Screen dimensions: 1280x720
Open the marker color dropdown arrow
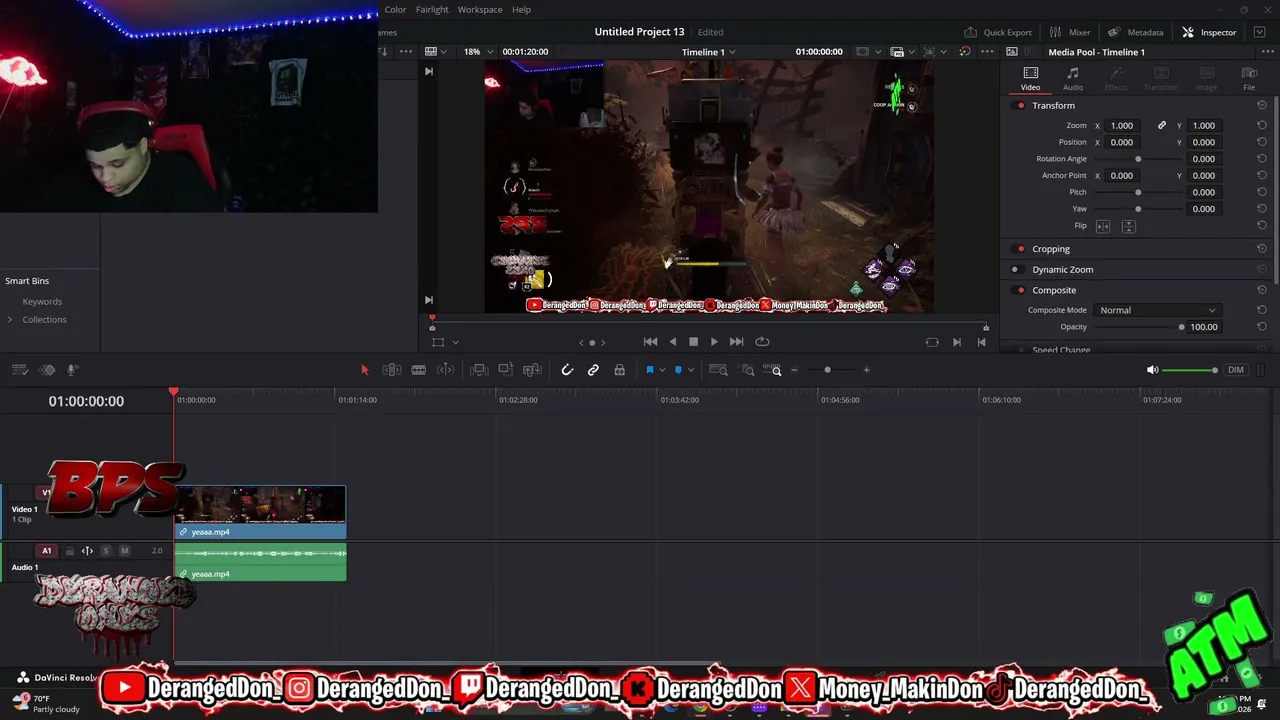[691, 371]
